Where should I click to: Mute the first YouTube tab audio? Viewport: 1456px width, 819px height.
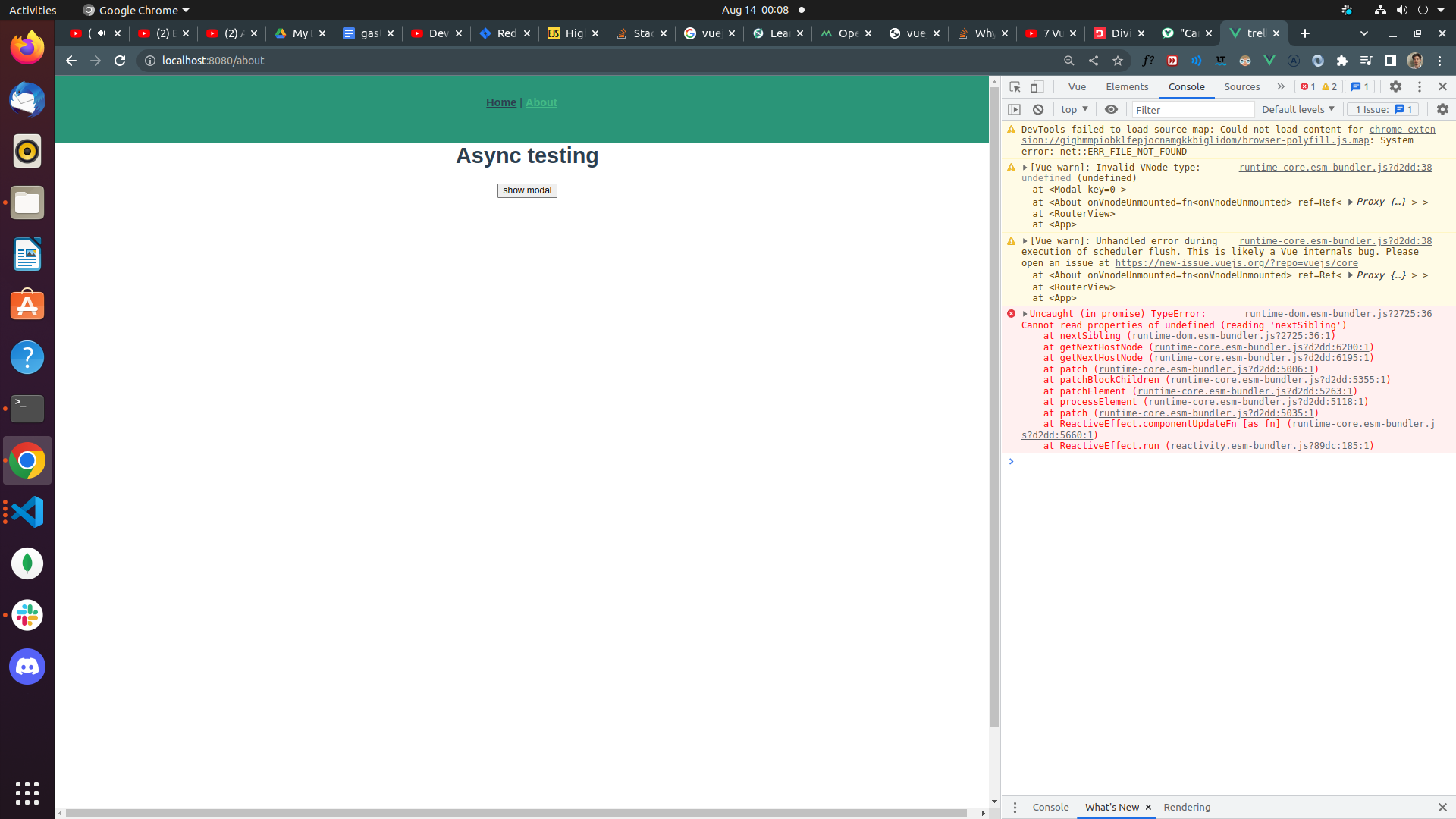[x=101, y=33]
